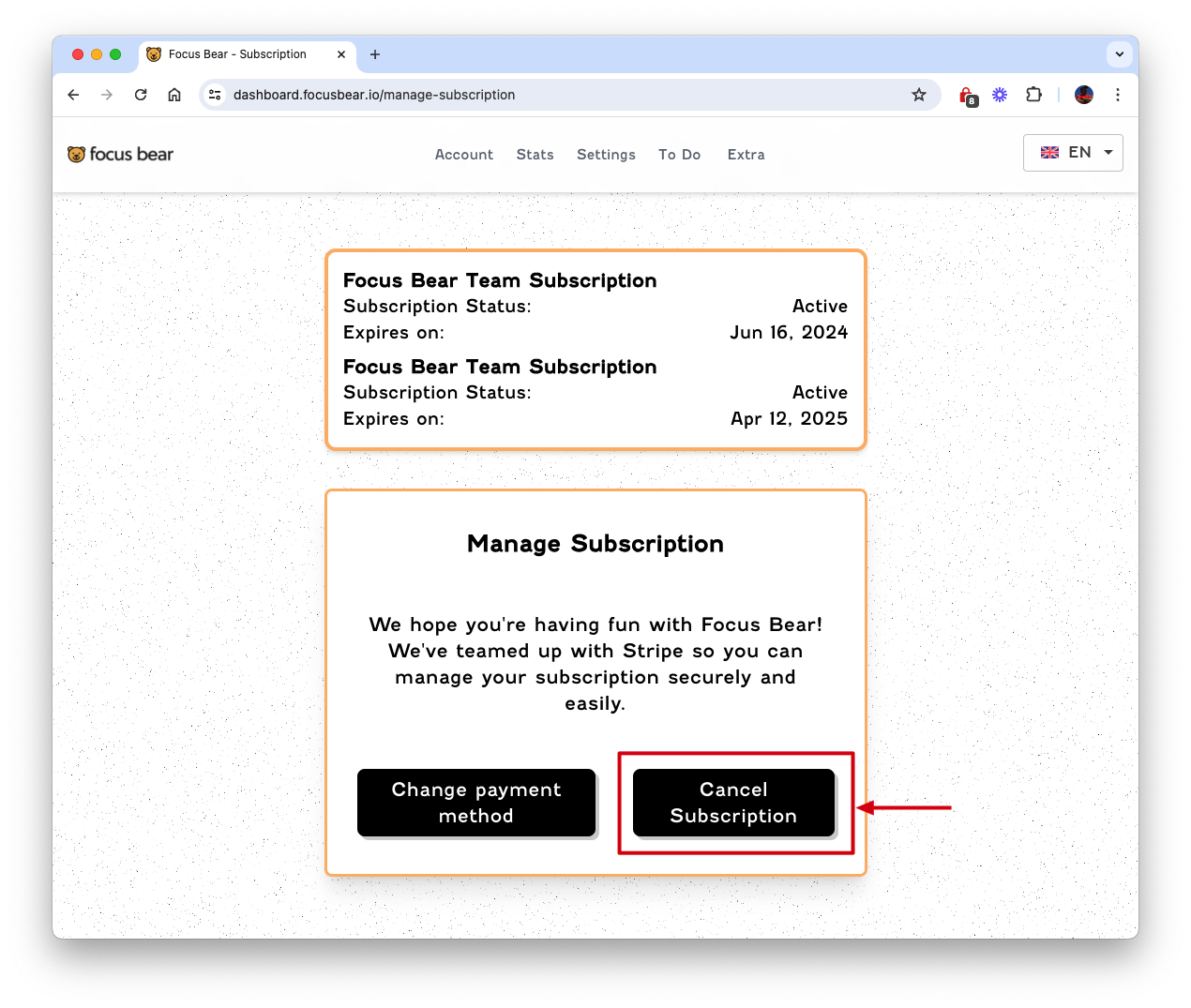The height and width of the screenshot is (1008, 1191).
Task: Maximize the window with green button
Action: pyautogui.click(x=115, y=54)
